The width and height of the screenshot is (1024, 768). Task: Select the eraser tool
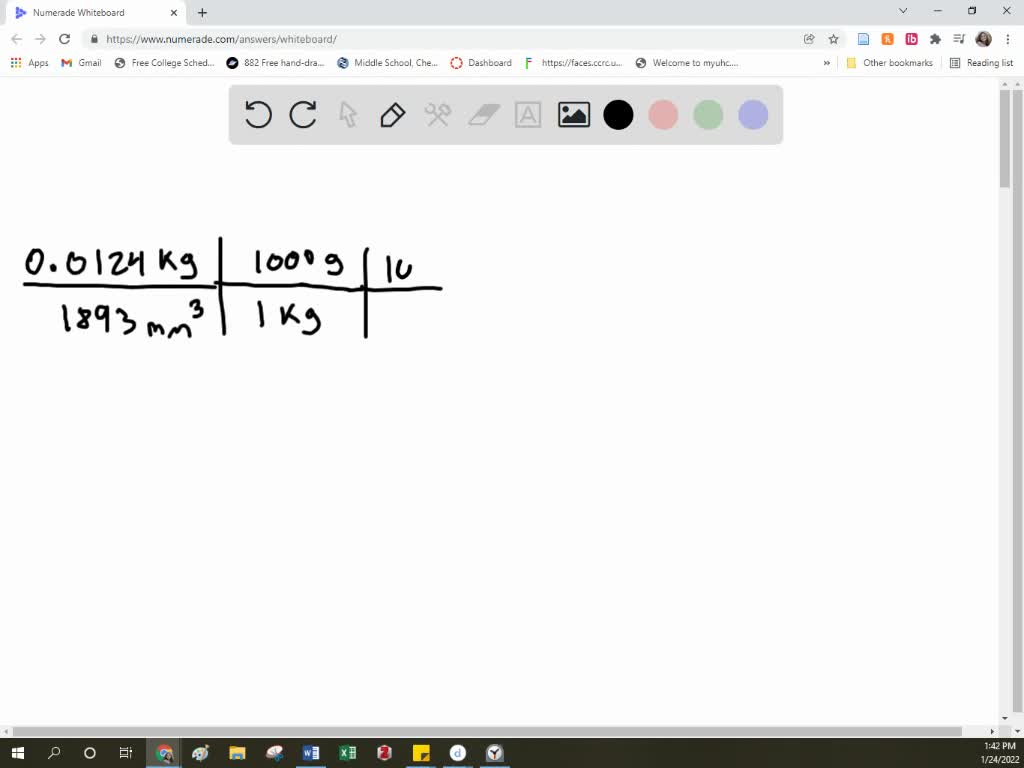pyautogui.click(x=482, y=114)
